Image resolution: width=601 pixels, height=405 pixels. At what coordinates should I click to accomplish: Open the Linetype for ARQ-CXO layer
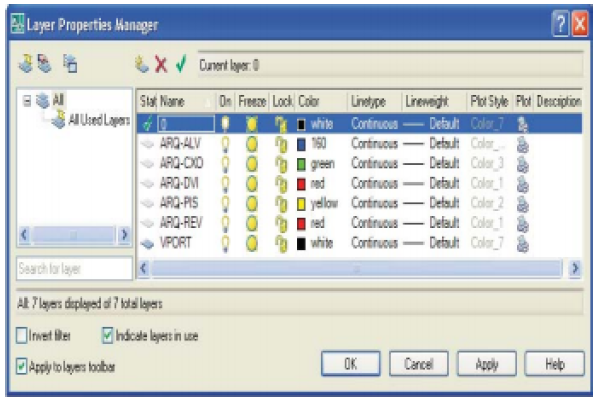click(x=375, y=164)
